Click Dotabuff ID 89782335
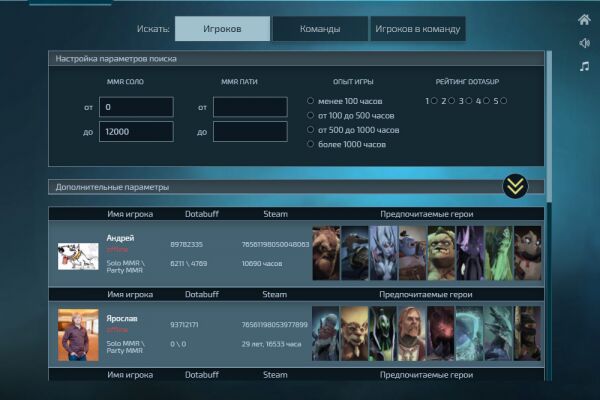 point(186,244)
